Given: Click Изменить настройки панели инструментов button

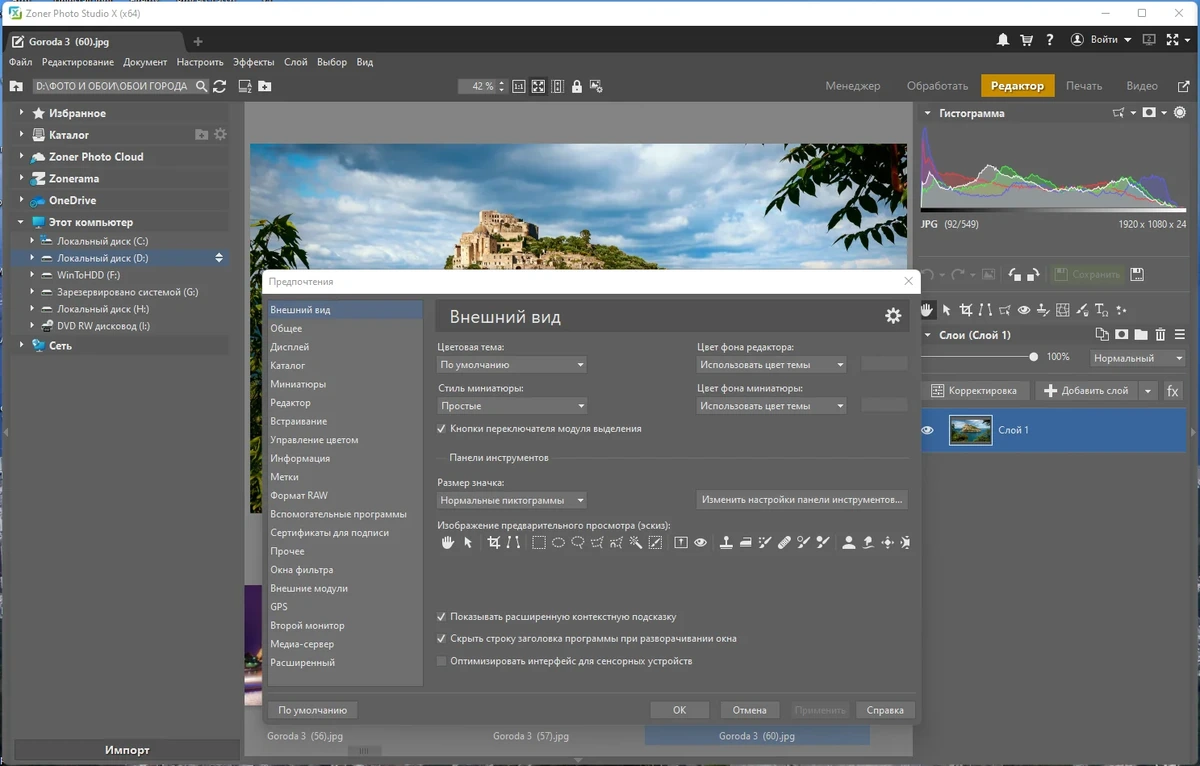Looking at the screenshot, I should coord(802,499).
